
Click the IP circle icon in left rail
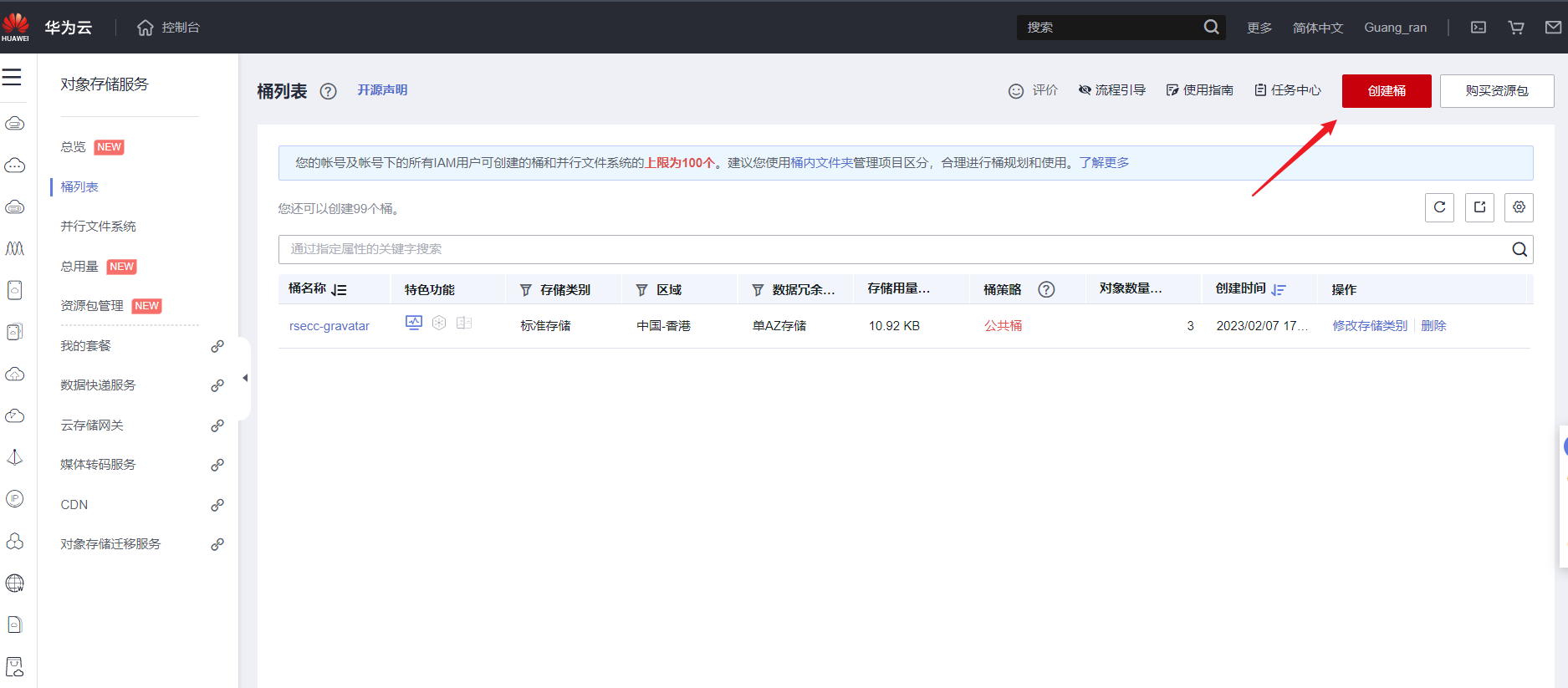pos(15,499)
